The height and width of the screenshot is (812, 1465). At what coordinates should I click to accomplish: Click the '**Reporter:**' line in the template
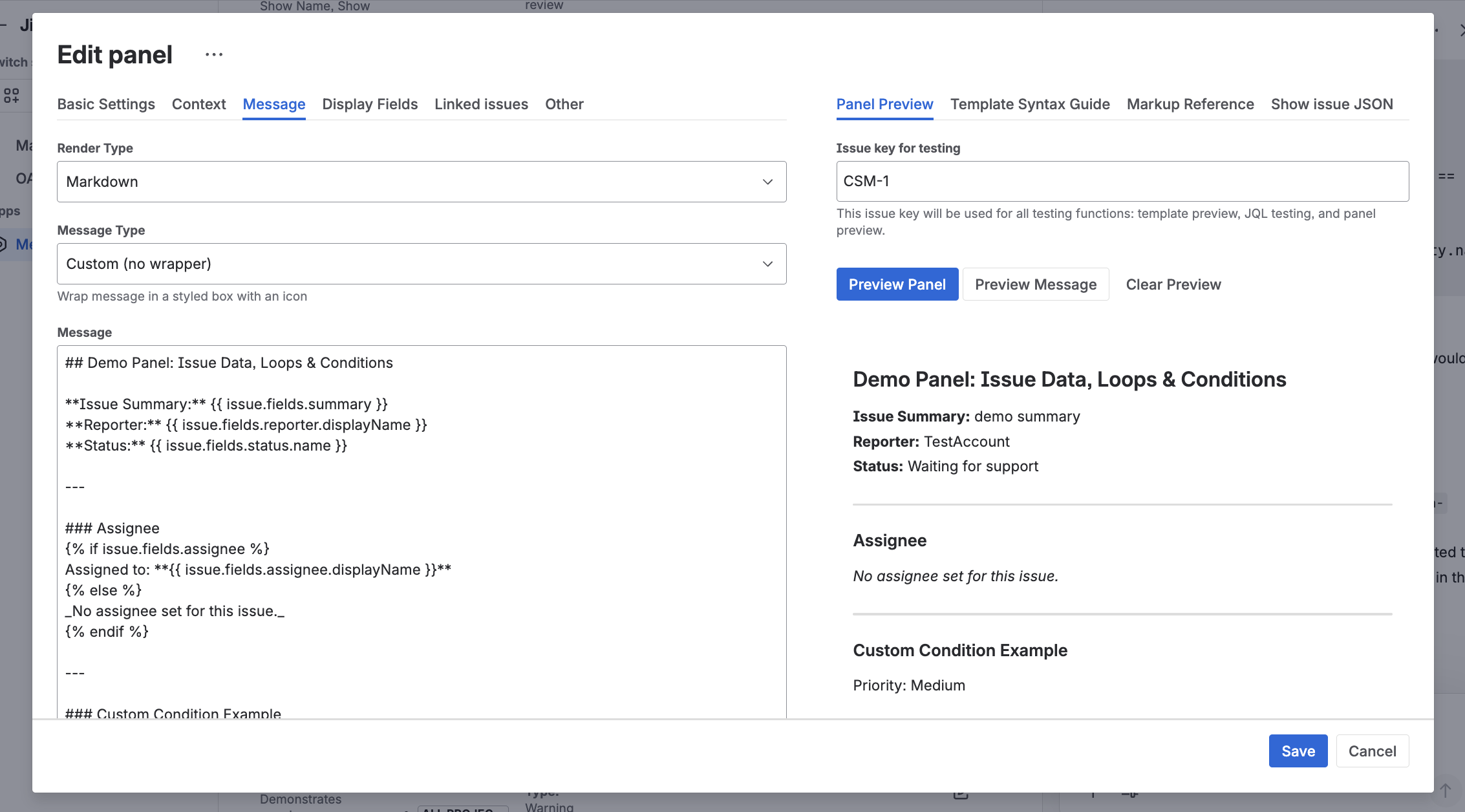click(x=246, y=425)
